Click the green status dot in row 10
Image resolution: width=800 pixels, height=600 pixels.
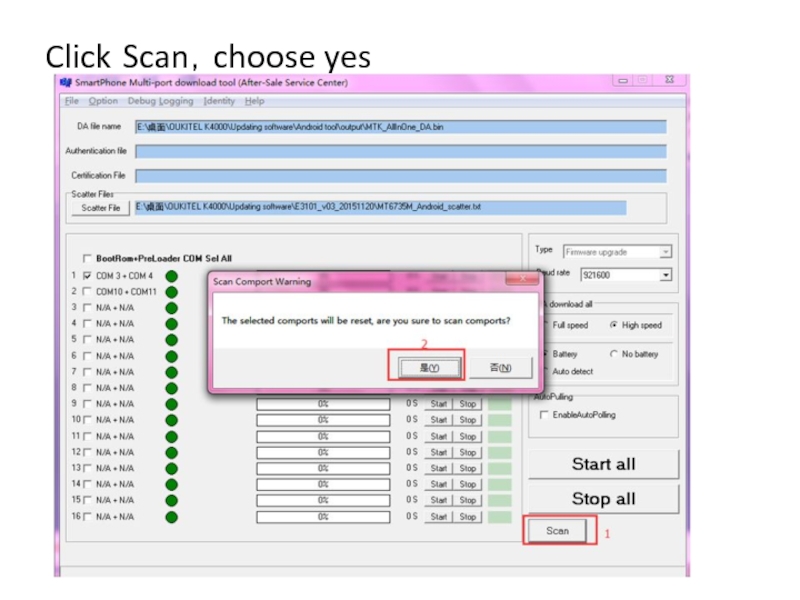click(172, 420)
